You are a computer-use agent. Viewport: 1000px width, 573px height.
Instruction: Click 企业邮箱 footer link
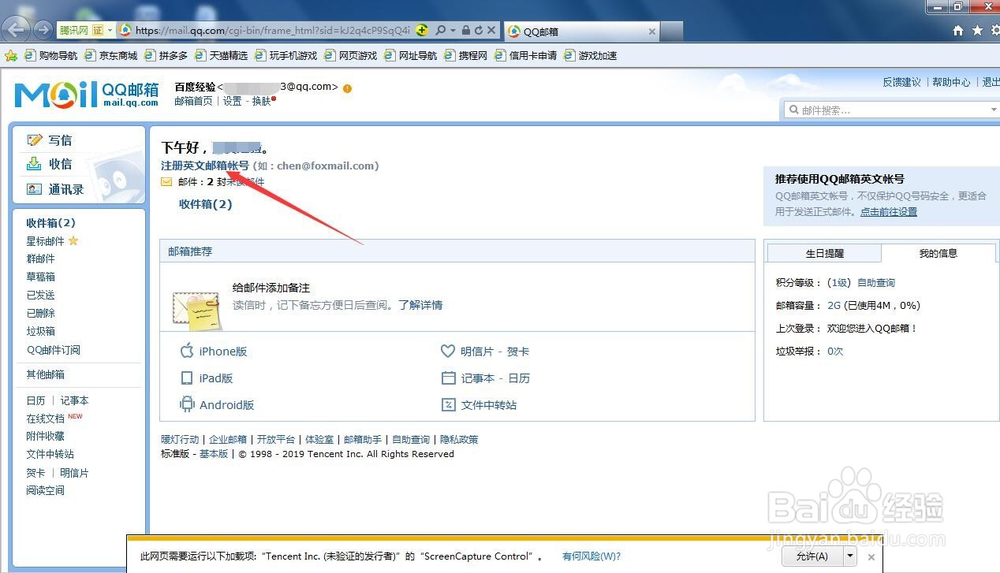click(x=228, y=439)
